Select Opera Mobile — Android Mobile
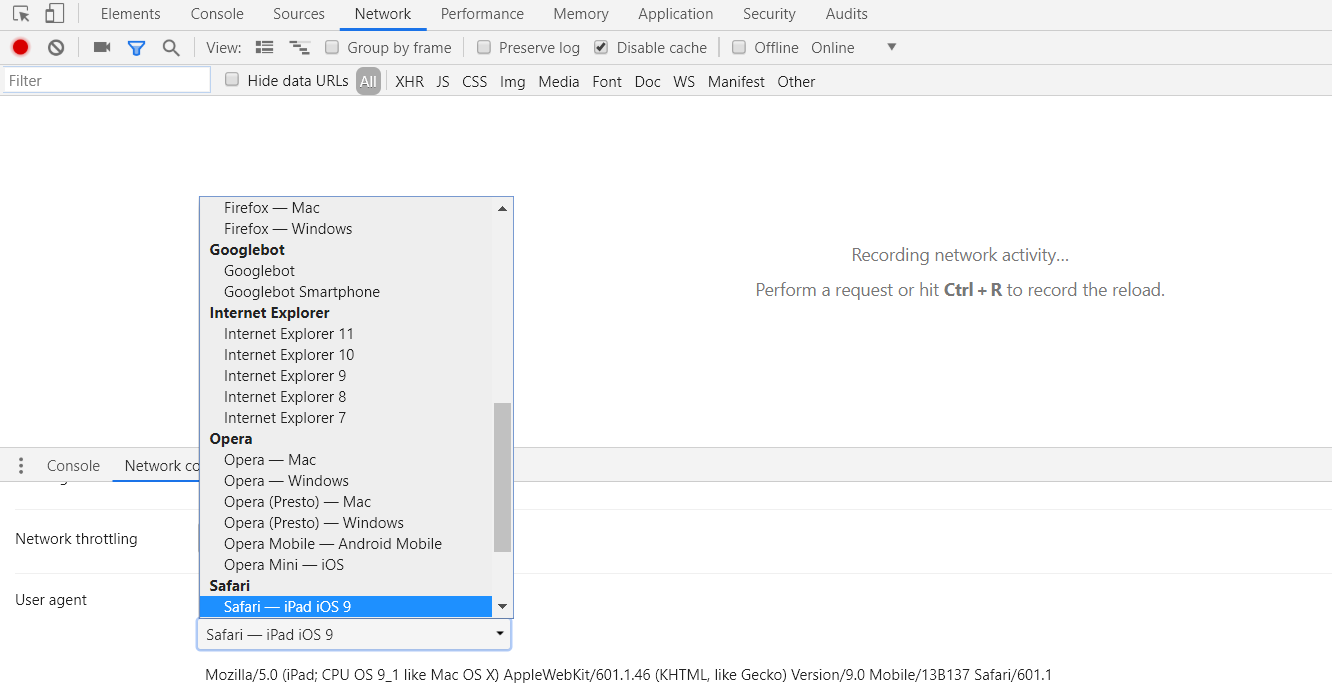The width and height of the screenshot is (1332, 696). (346, 544)
